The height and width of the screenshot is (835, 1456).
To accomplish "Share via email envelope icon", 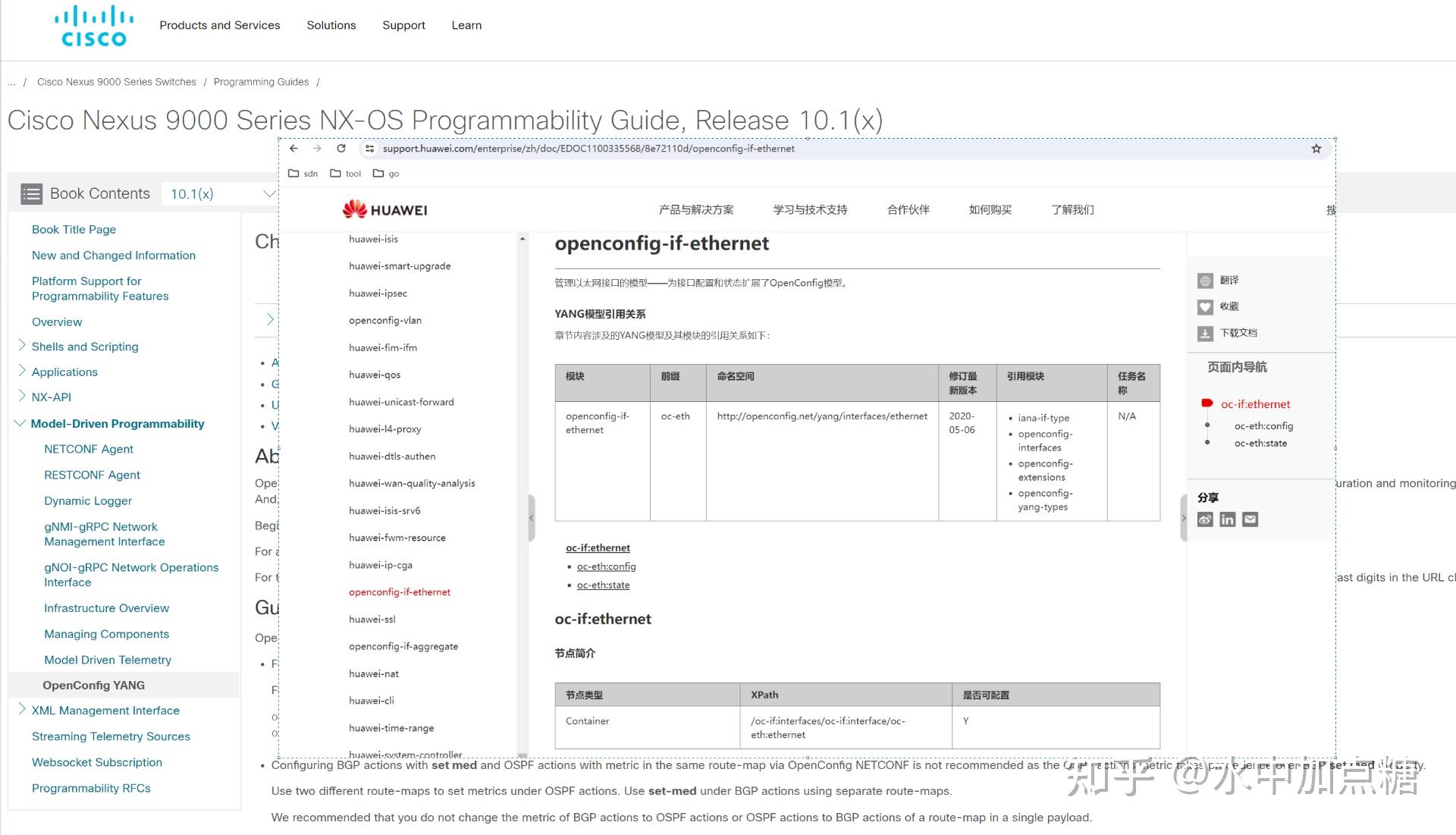I will (1250, 520).
